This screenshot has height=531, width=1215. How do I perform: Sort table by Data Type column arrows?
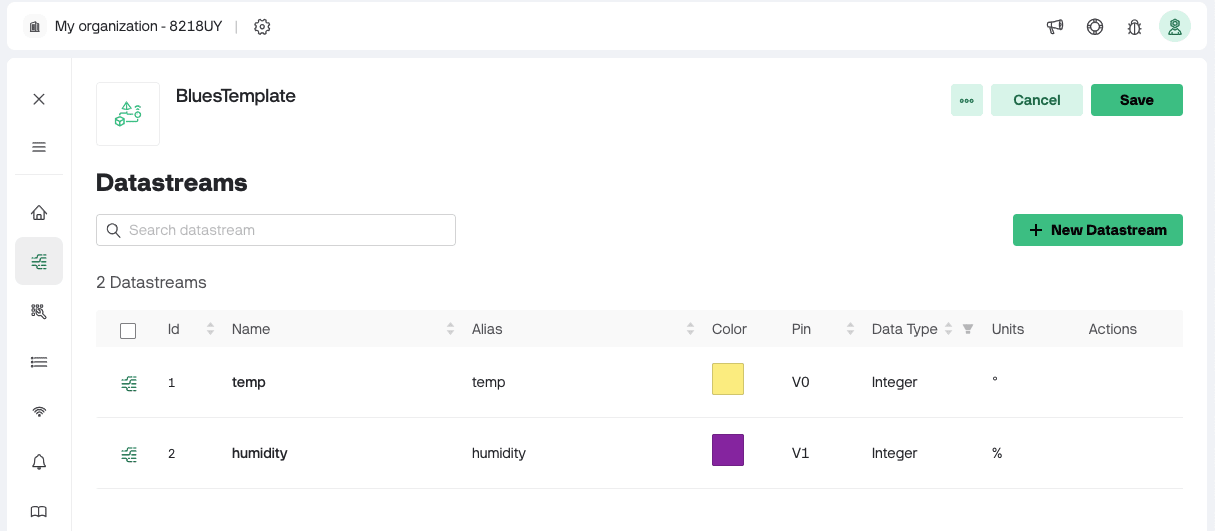pyautogui.click(x=948, y=329)
